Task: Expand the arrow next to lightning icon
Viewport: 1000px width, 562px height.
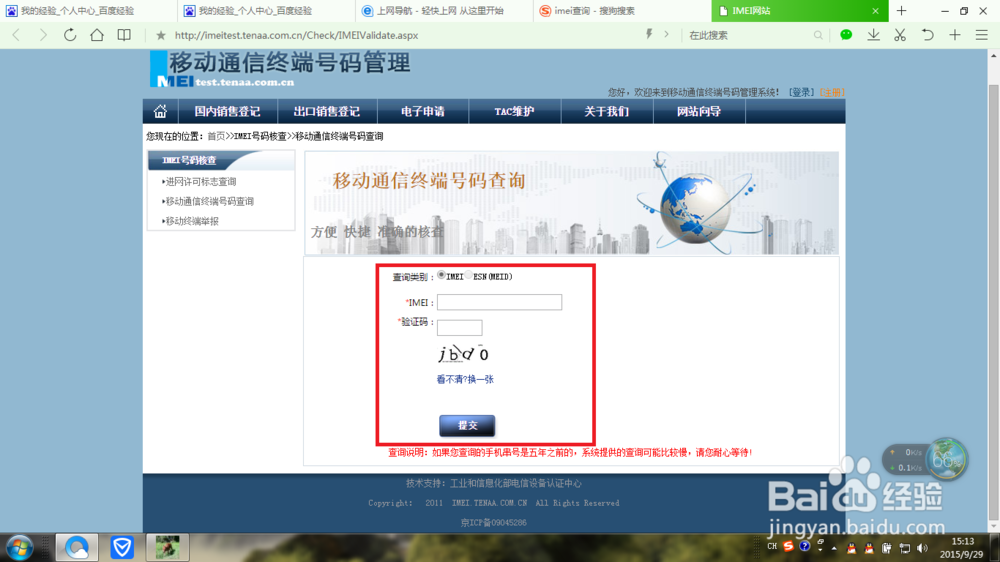Action: point(666,34)
